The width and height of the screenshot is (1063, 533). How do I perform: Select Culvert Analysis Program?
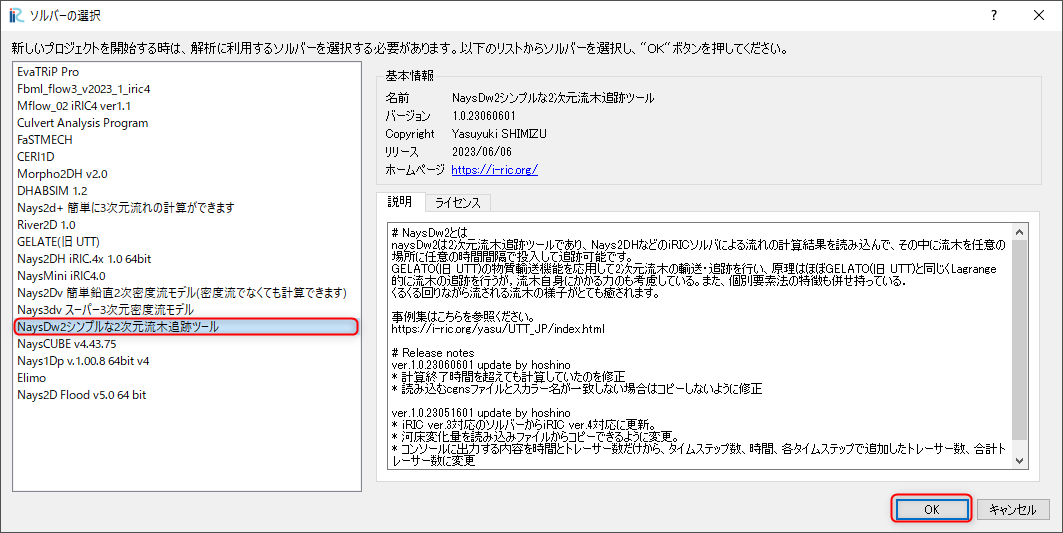pyautogui.click(x=186, y=123)
